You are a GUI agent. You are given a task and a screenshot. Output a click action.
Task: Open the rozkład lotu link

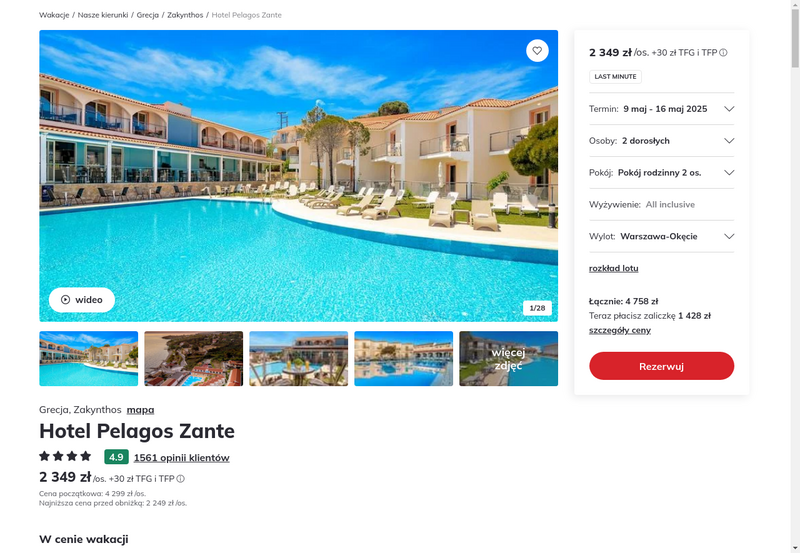pyautogui.click(x=613, y=268)
